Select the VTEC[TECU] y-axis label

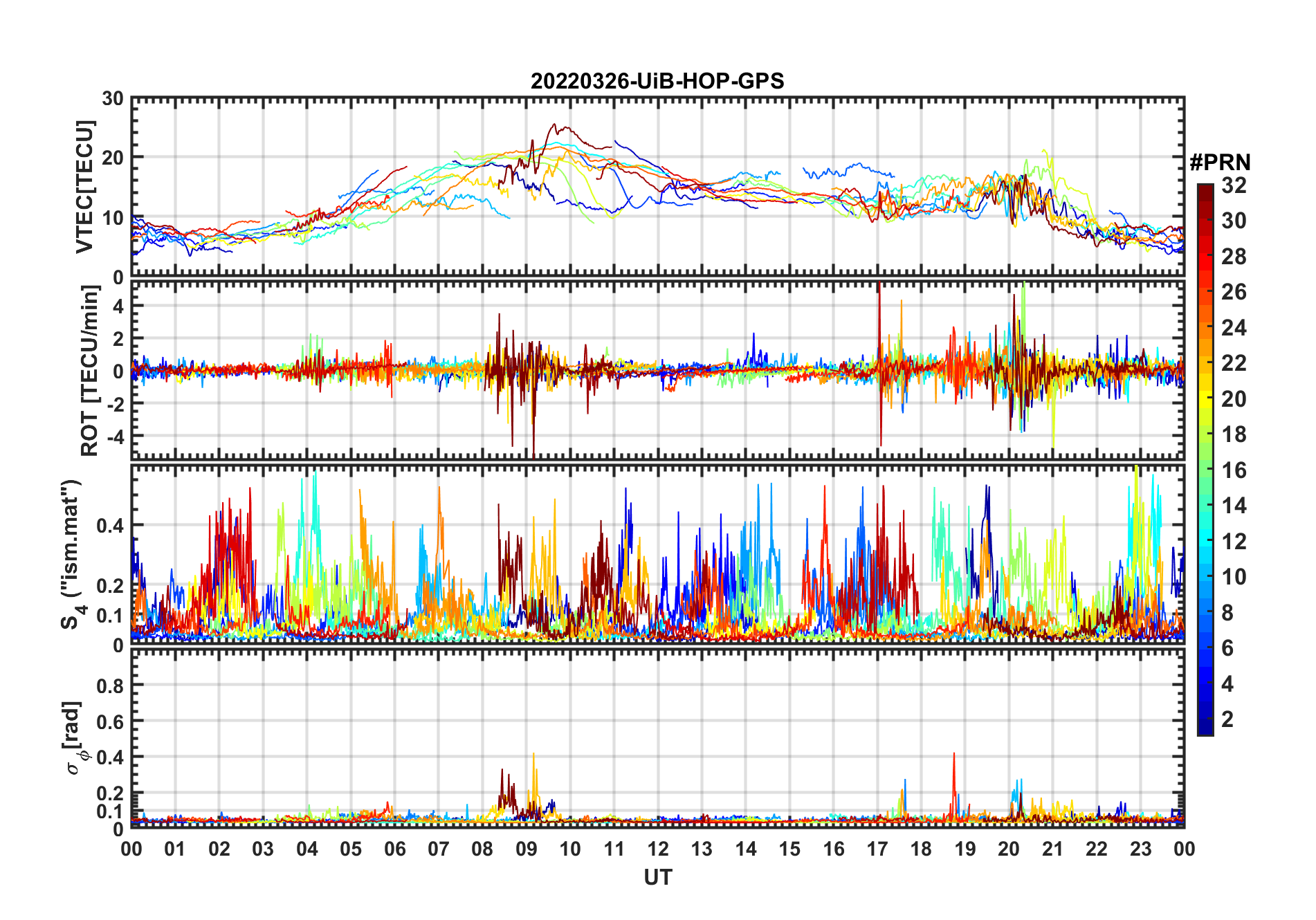click(84, 187)
